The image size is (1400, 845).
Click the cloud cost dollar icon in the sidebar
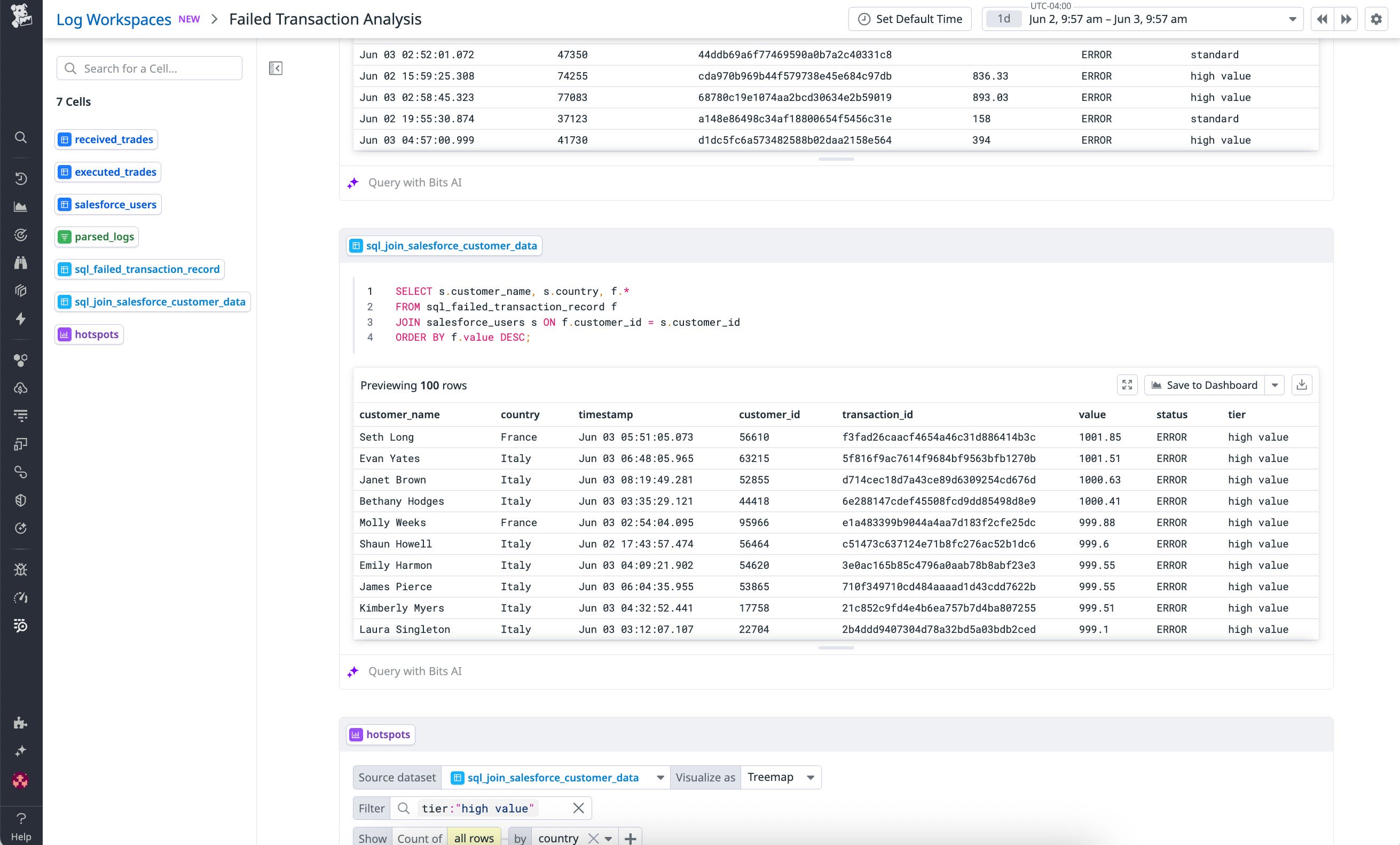point(21,388)
